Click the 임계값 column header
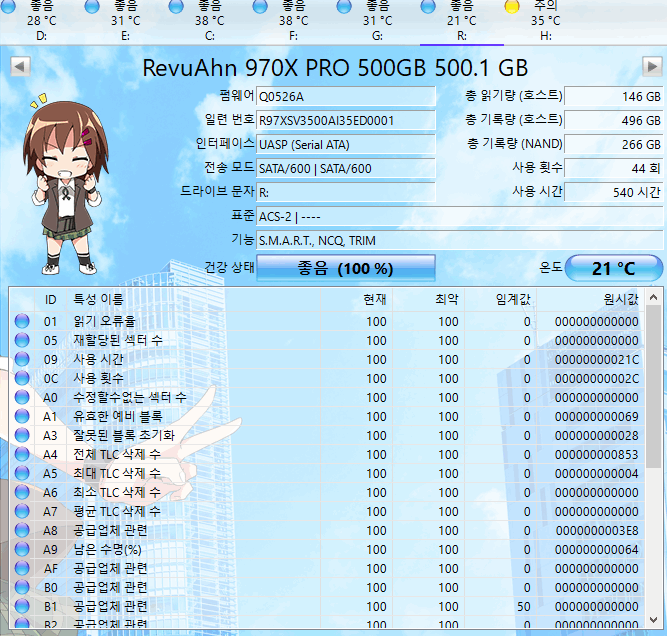This screenshot has width=667, height=636. click(501, 299)
